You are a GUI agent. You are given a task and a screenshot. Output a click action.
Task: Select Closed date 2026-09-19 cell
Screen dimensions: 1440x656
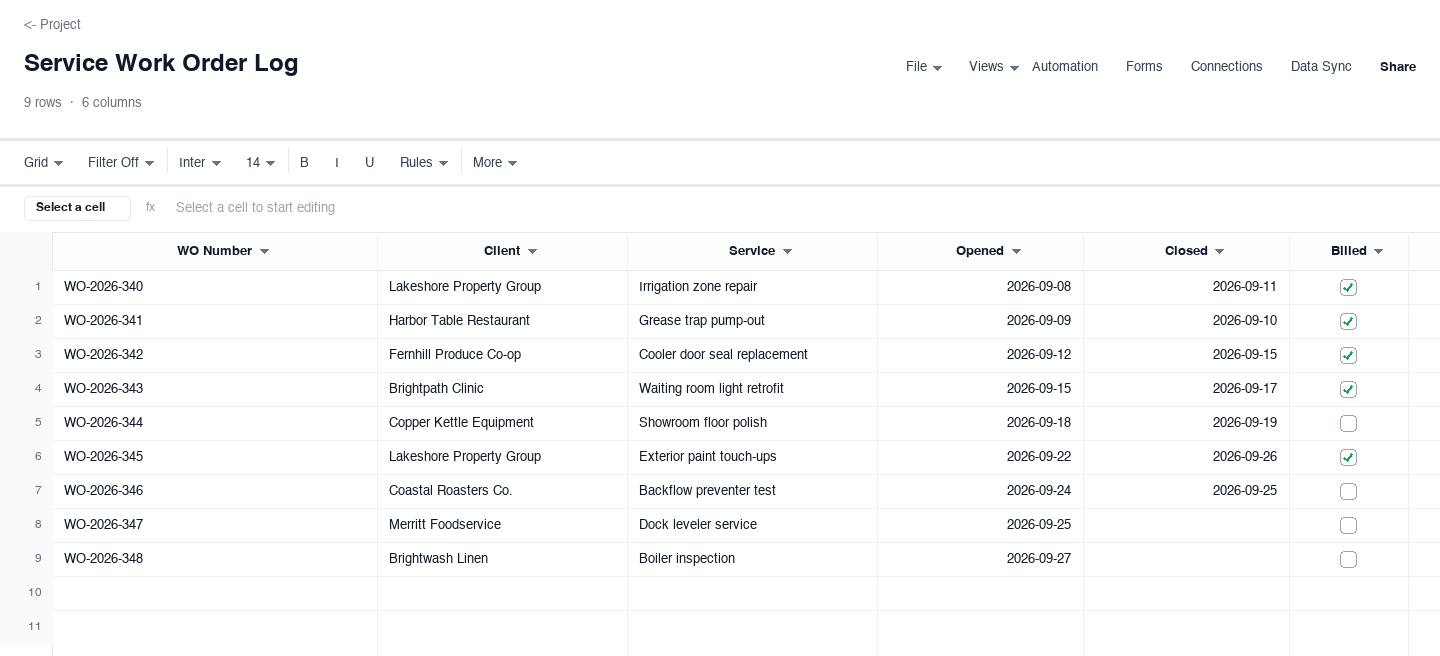click(x=1186, y=423)
